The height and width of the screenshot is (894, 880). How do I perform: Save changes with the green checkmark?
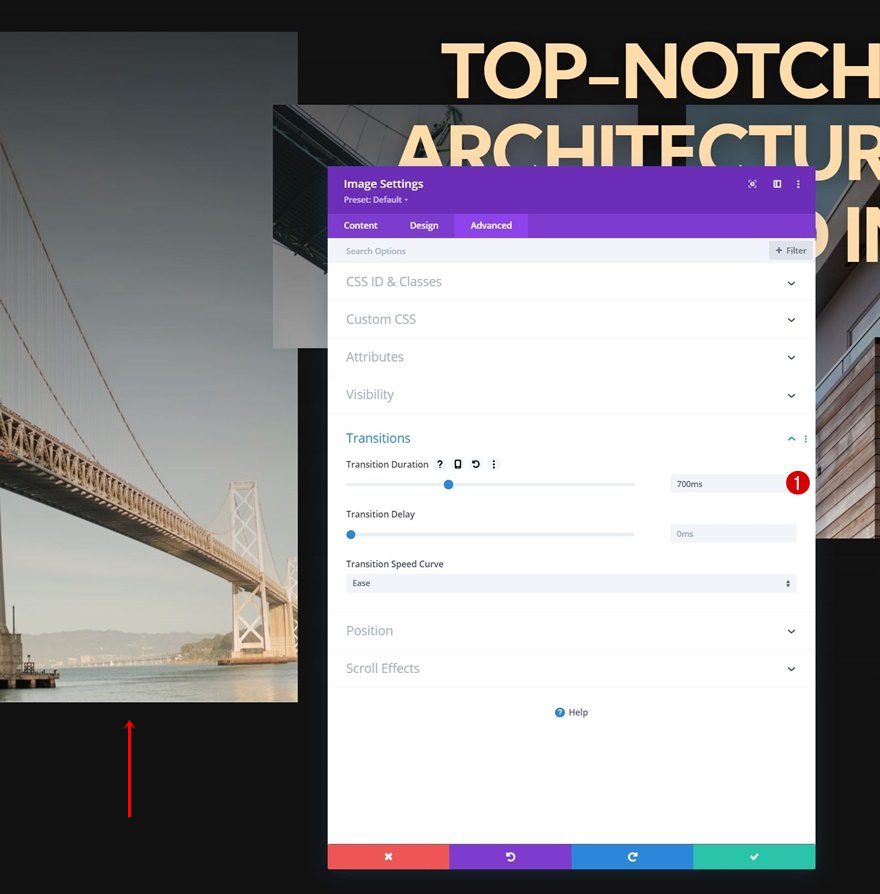[x=754, y=856]
